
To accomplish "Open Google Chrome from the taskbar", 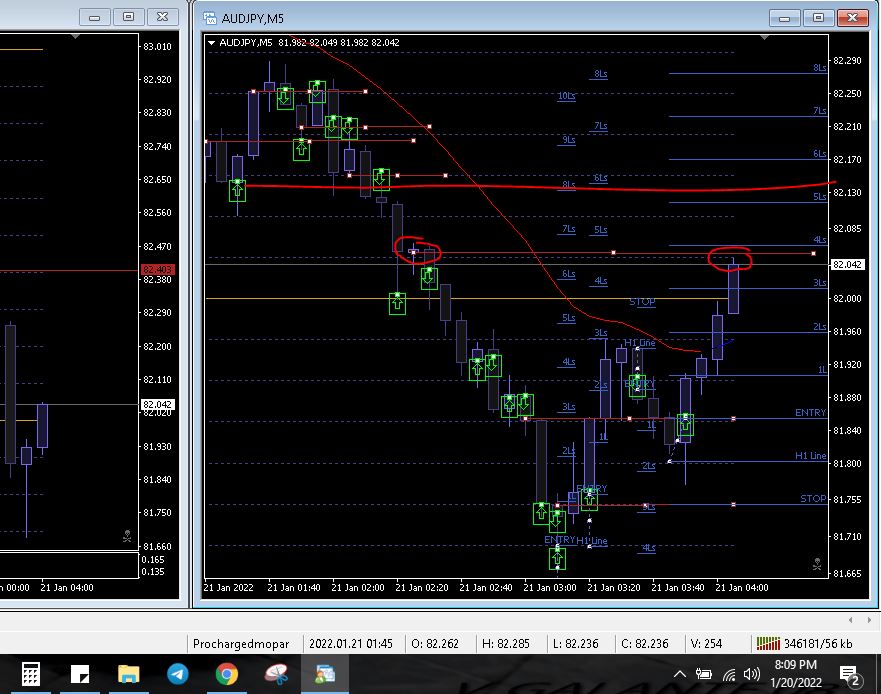I will [x=226, y=674].
